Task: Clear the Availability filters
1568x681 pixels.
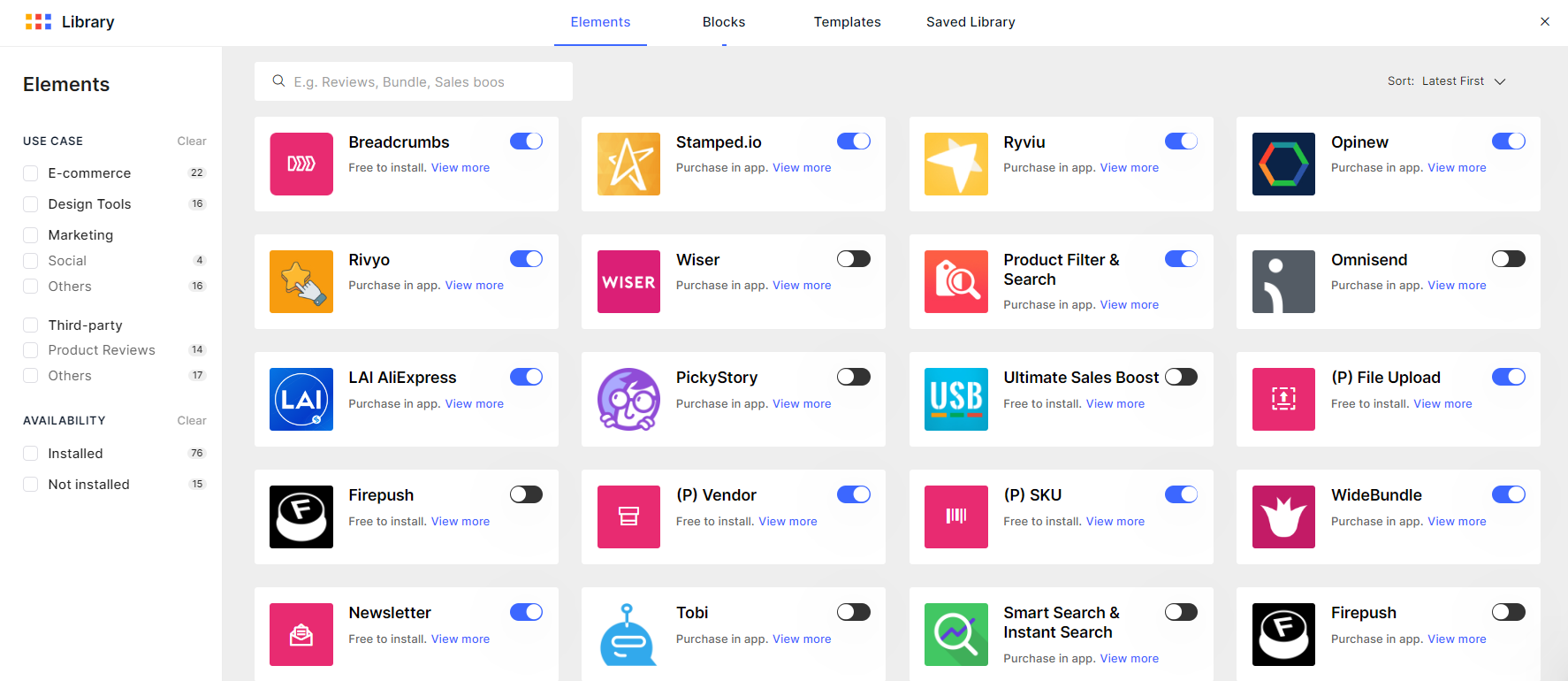Action: 192,421
